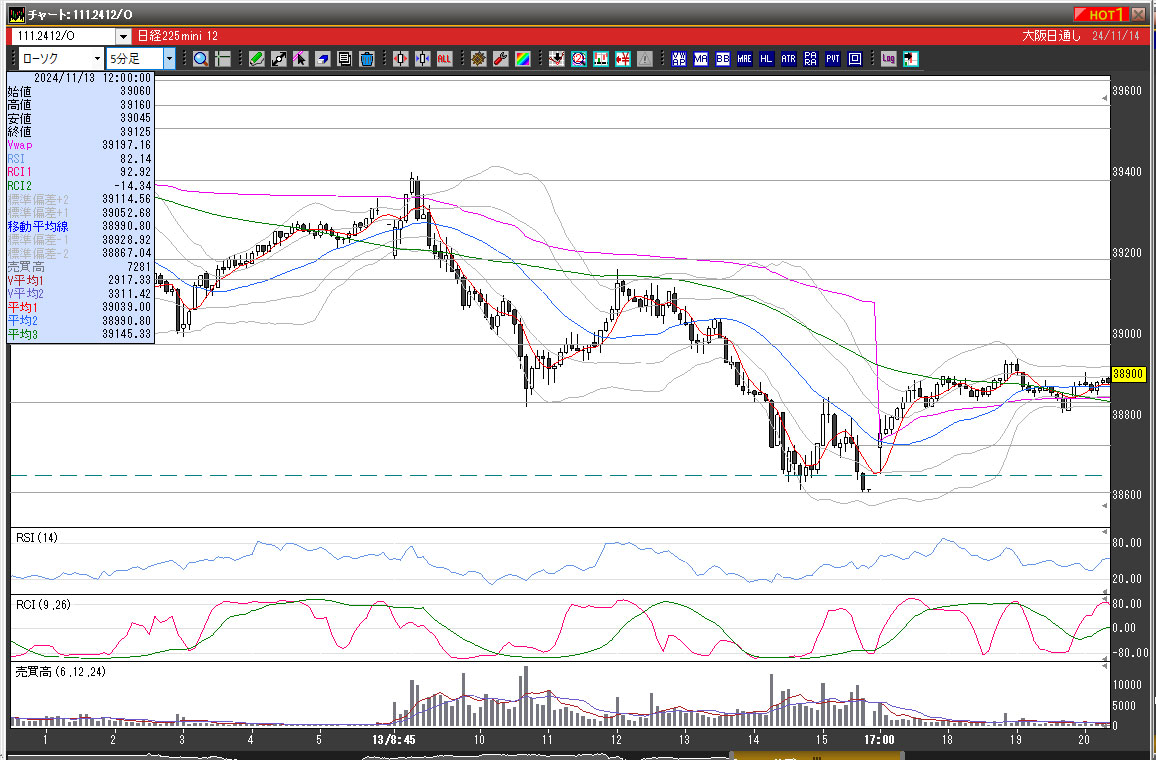Click the Vwap row in data panel
This screenshot has width=1156, height=760.
point(80,145)
